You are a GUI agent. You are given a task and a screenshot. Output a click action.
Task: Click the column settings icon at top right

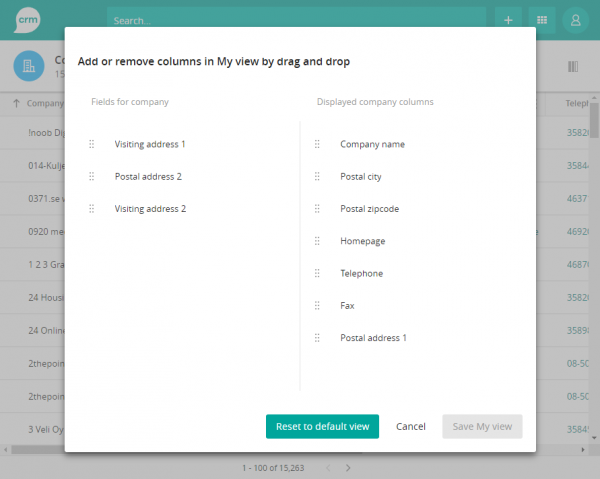[x=573, y=67]
